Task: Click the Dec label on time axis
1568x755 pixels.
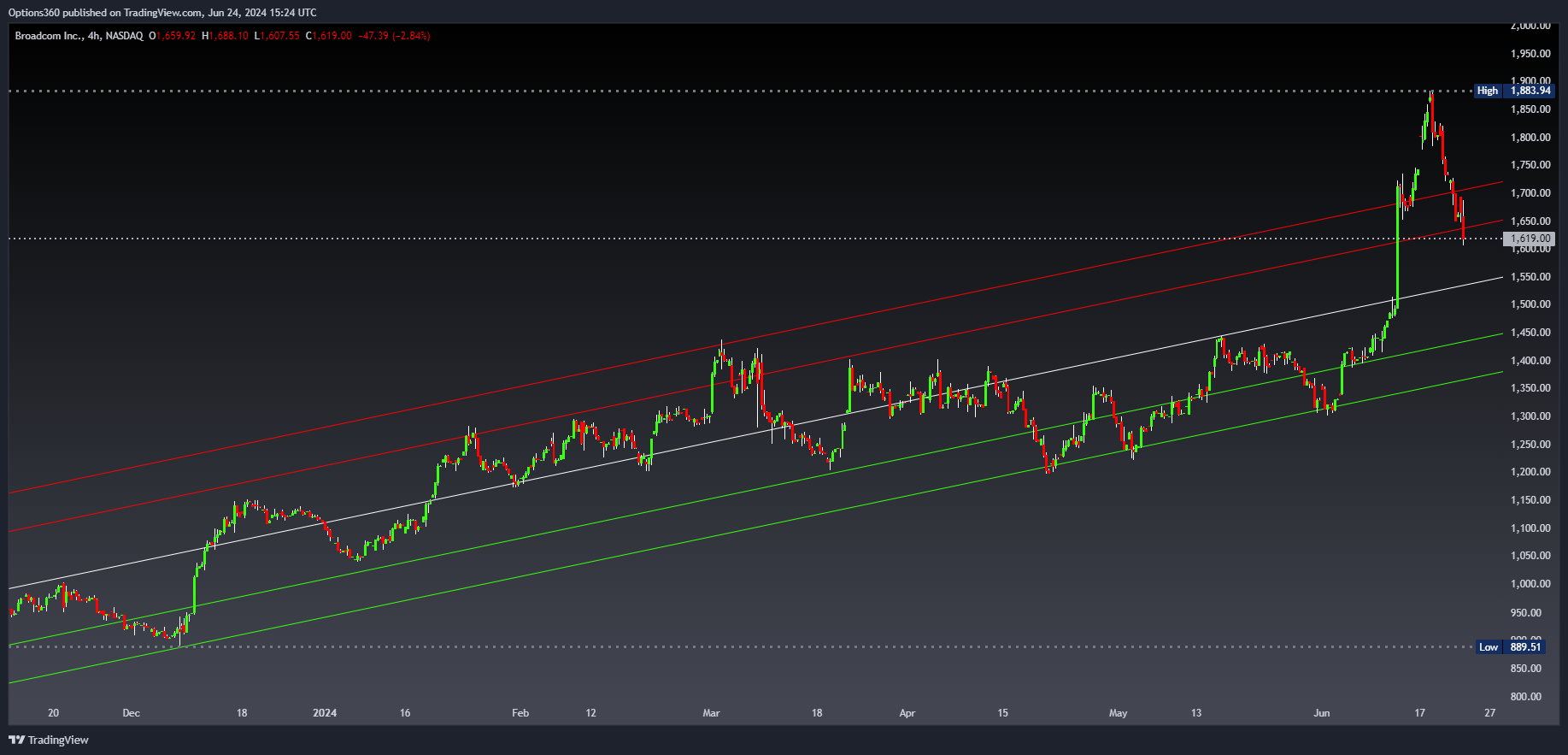Action: click(131, 713)
